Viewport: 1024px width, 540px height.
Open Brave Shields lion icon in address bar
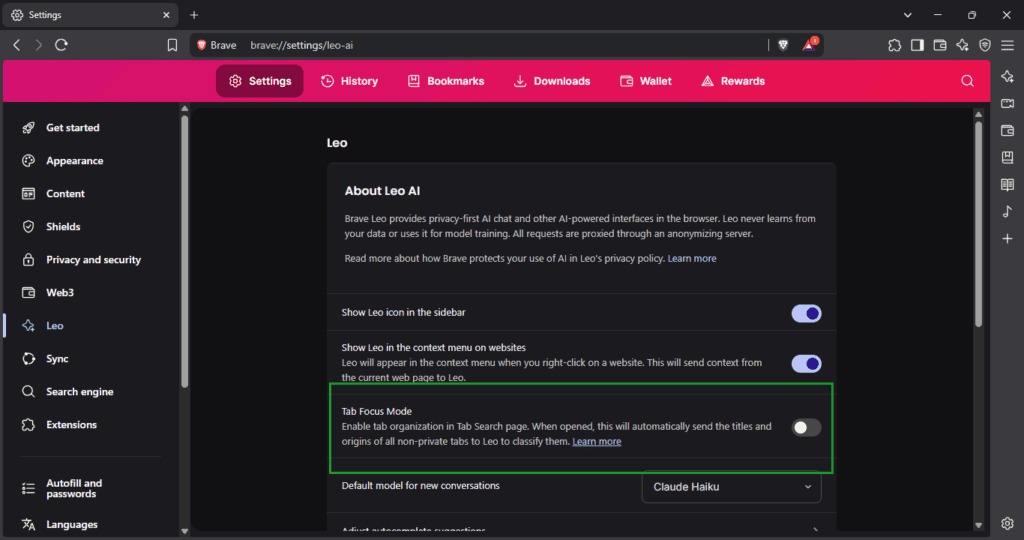[783, 45]
